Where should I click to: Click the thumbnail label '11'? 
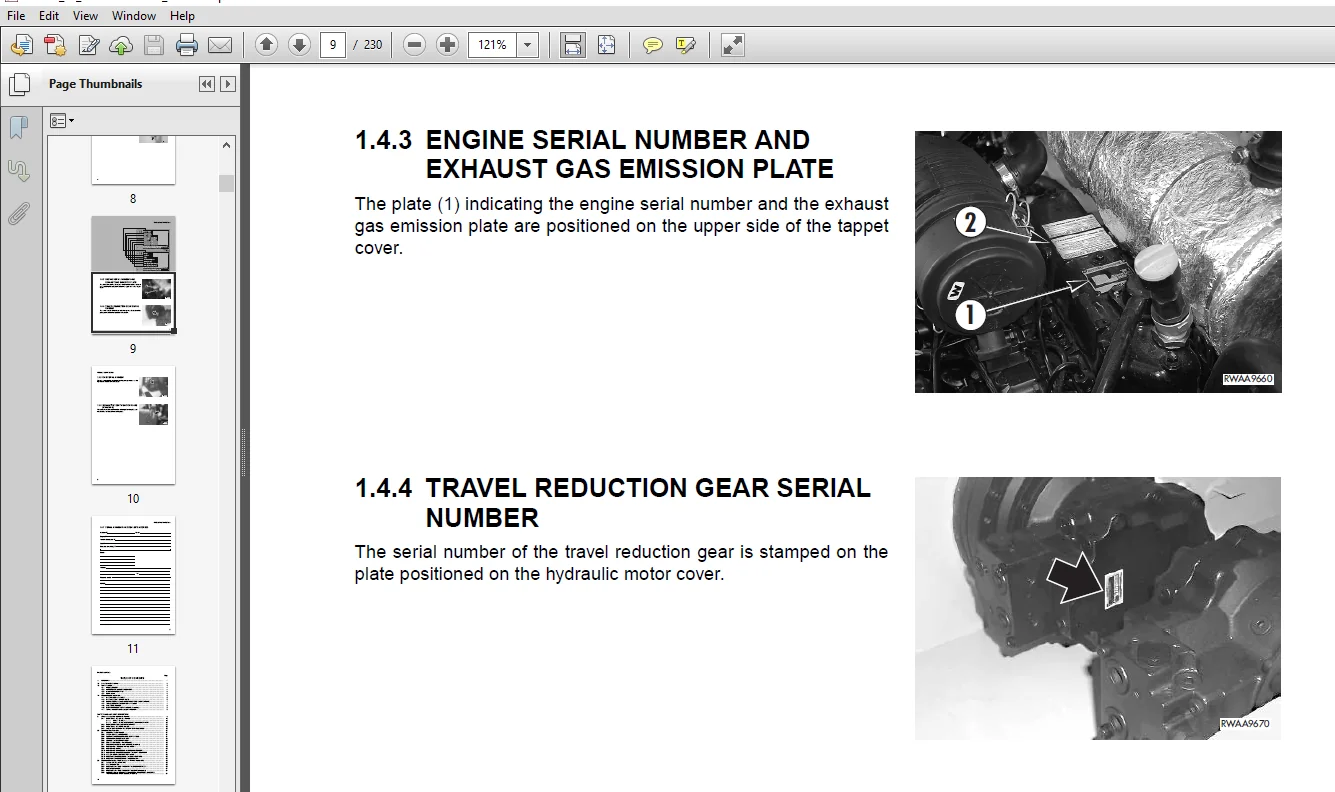pos(133,649)
